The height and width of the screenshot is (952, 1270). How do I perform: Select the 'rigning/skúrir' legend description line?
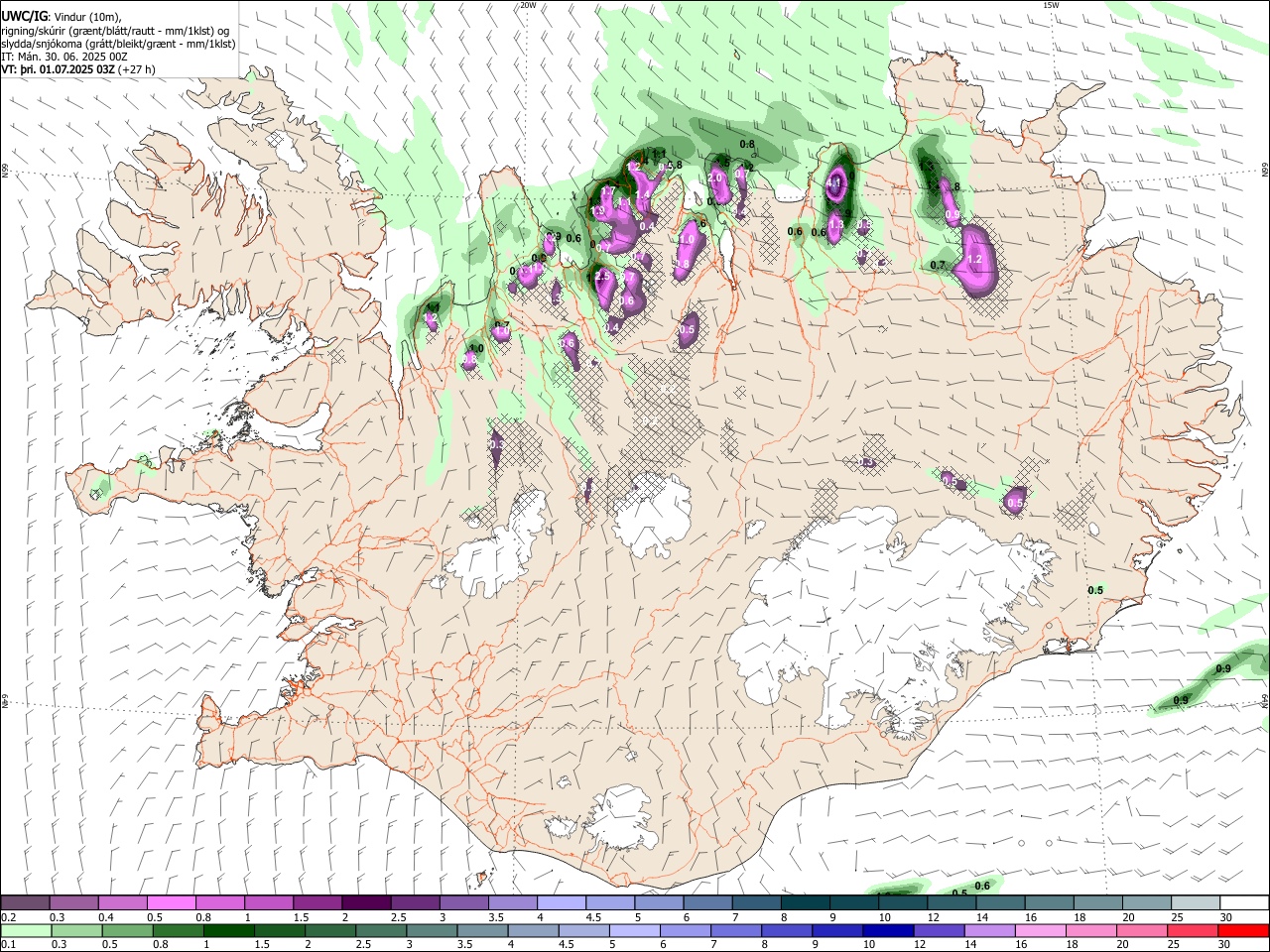(114, 30)
